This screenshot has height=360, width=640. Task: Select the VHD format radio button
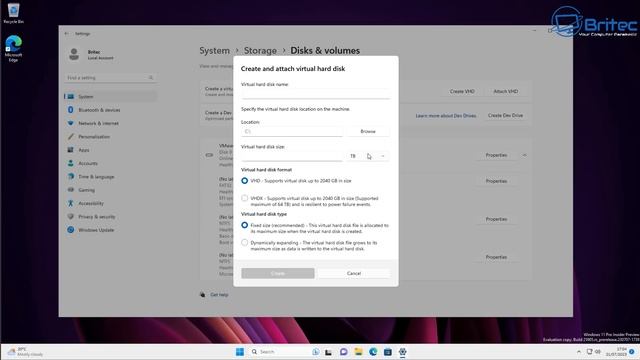tap(244, 180)
